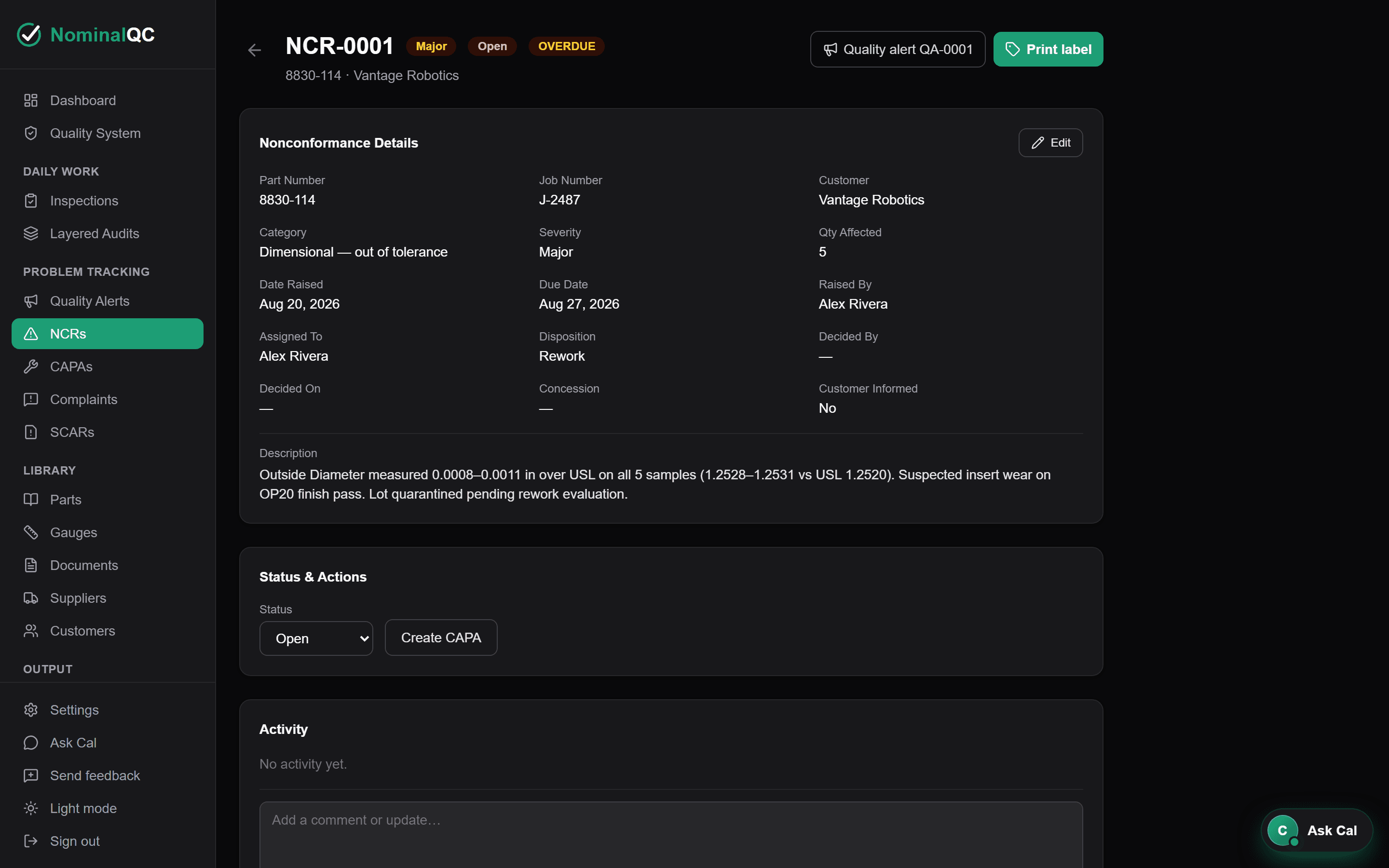Click the Inspections clipboard icon

point(31,201)
